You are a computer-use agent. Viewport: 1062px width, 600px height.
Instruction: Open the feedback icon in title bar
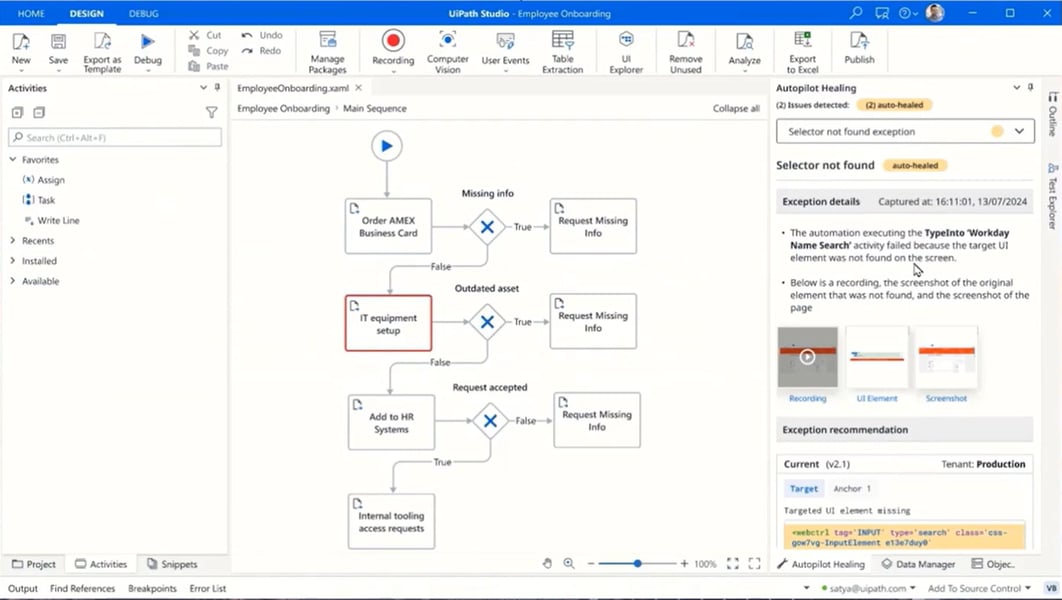pos(882,13)
